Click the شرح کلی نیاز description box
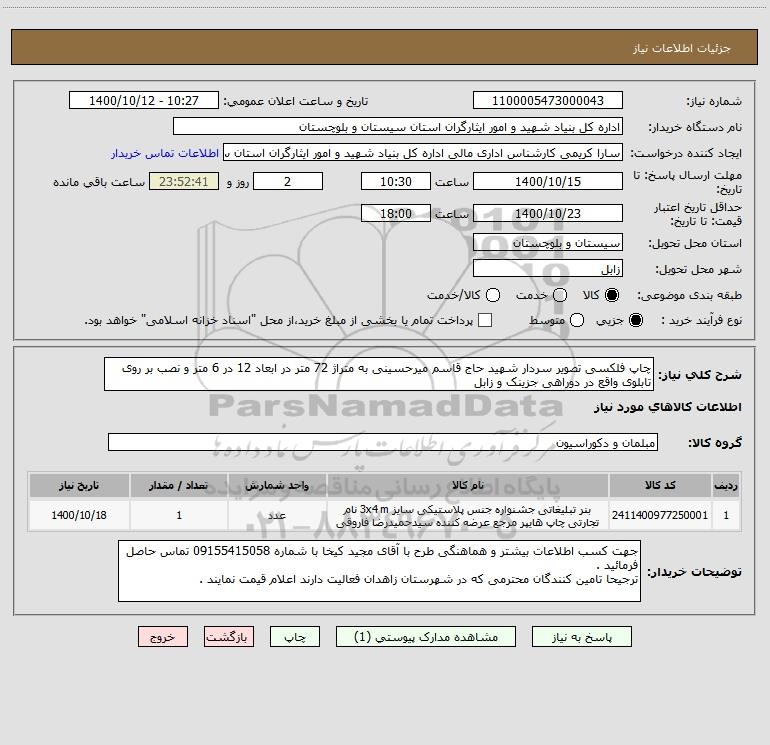 (x=379, y=375)
